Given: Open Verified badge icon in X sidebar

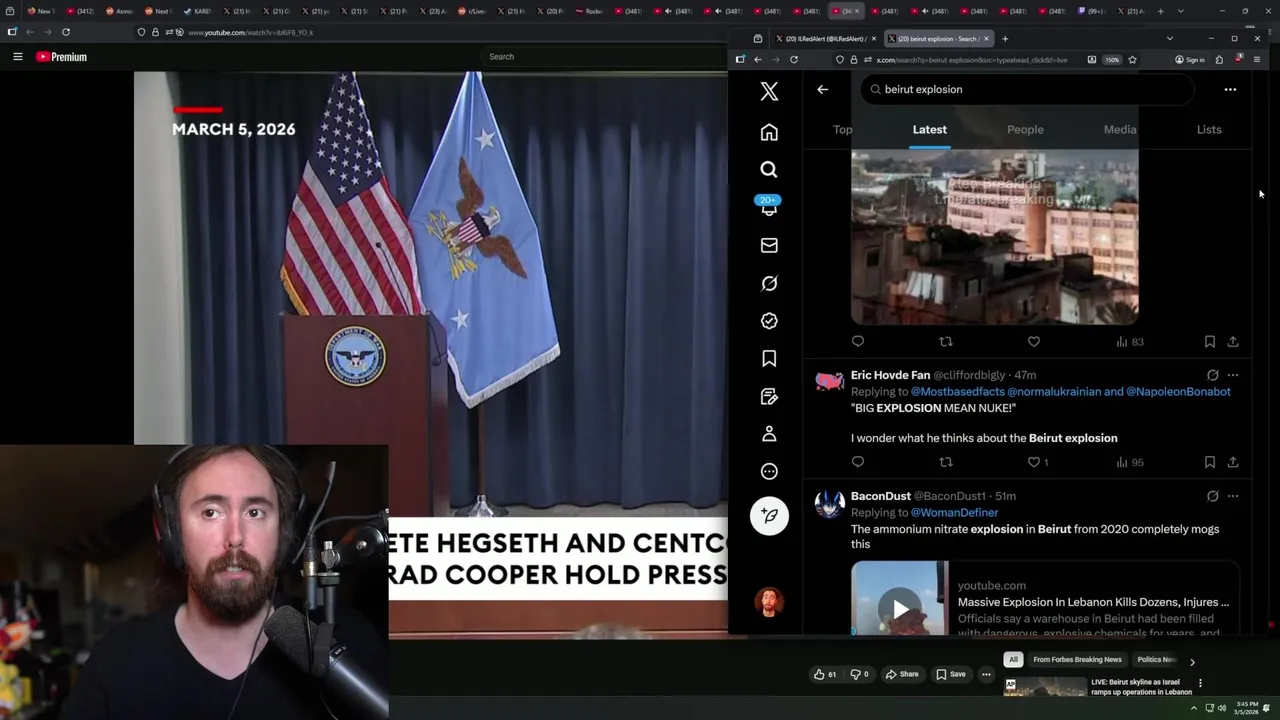Looking at the screenshot, I should click(x=769, y=321).
